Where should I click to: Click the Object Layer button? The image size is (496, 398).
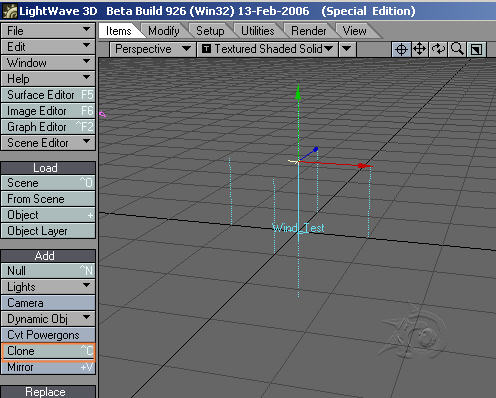click(x=48, y=231)
